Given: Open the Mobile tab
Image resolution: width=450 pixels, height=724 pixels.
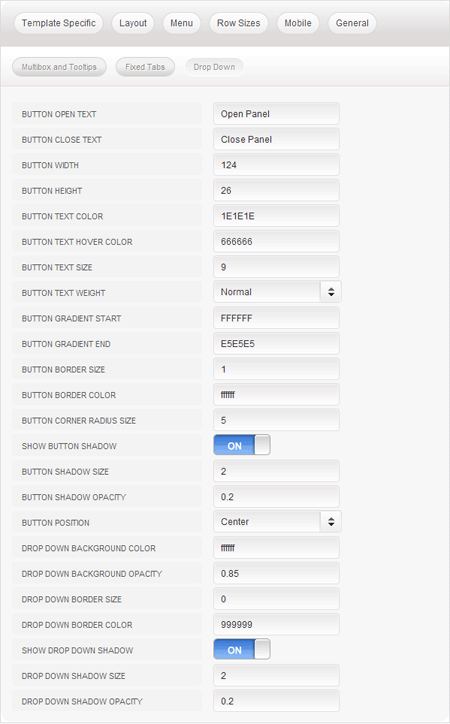Looking at the screenshot, I should [x=298, y=23].
